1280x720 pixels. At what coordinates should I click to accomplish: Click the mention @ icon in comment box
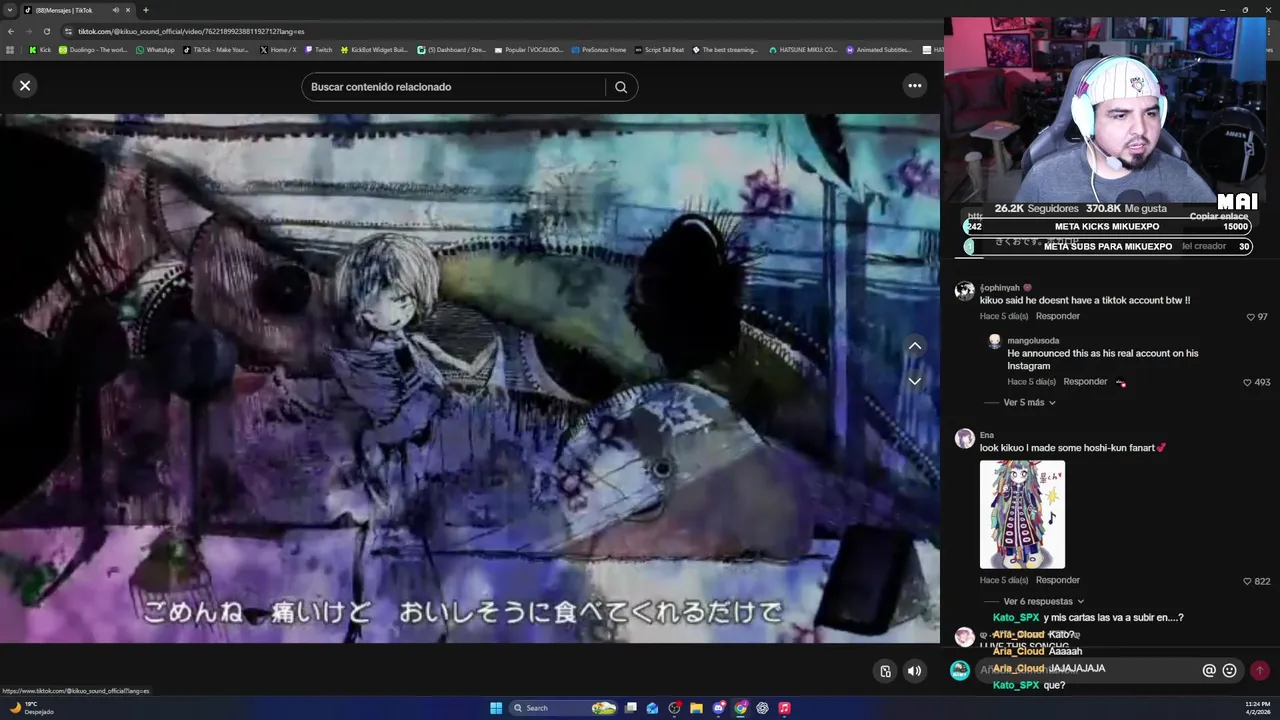pyautogui.click(x=1209, y=670)
